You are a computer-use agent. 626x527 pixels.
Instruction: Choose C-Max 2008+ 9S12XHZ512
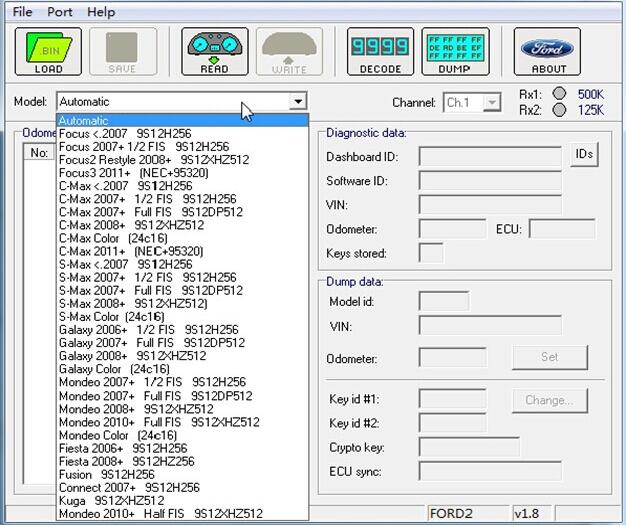click(182, 225)
